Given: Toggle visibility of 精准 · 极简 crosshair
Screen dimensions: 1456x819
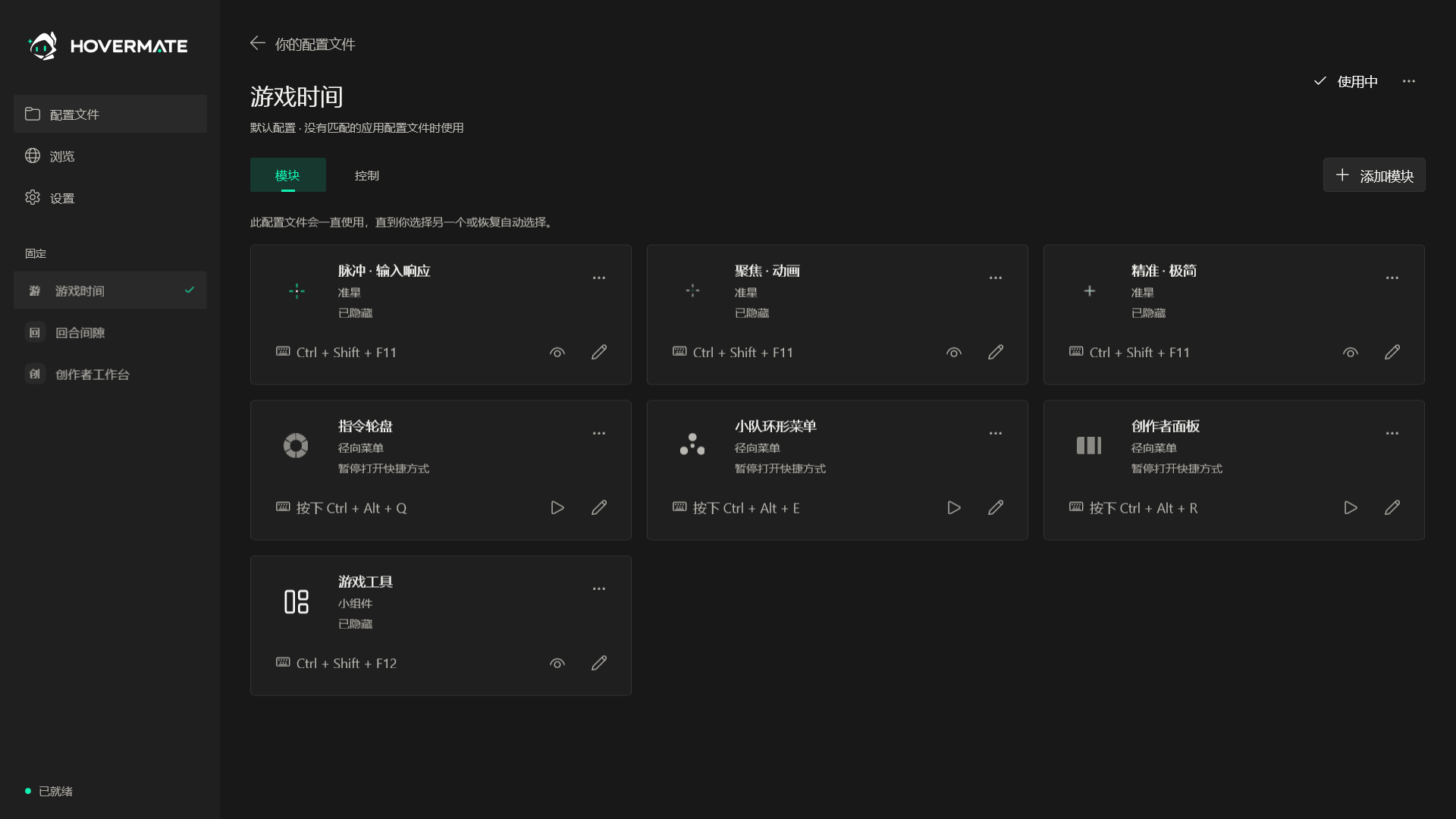Looking at the screenshot, I should (1351, 353).
